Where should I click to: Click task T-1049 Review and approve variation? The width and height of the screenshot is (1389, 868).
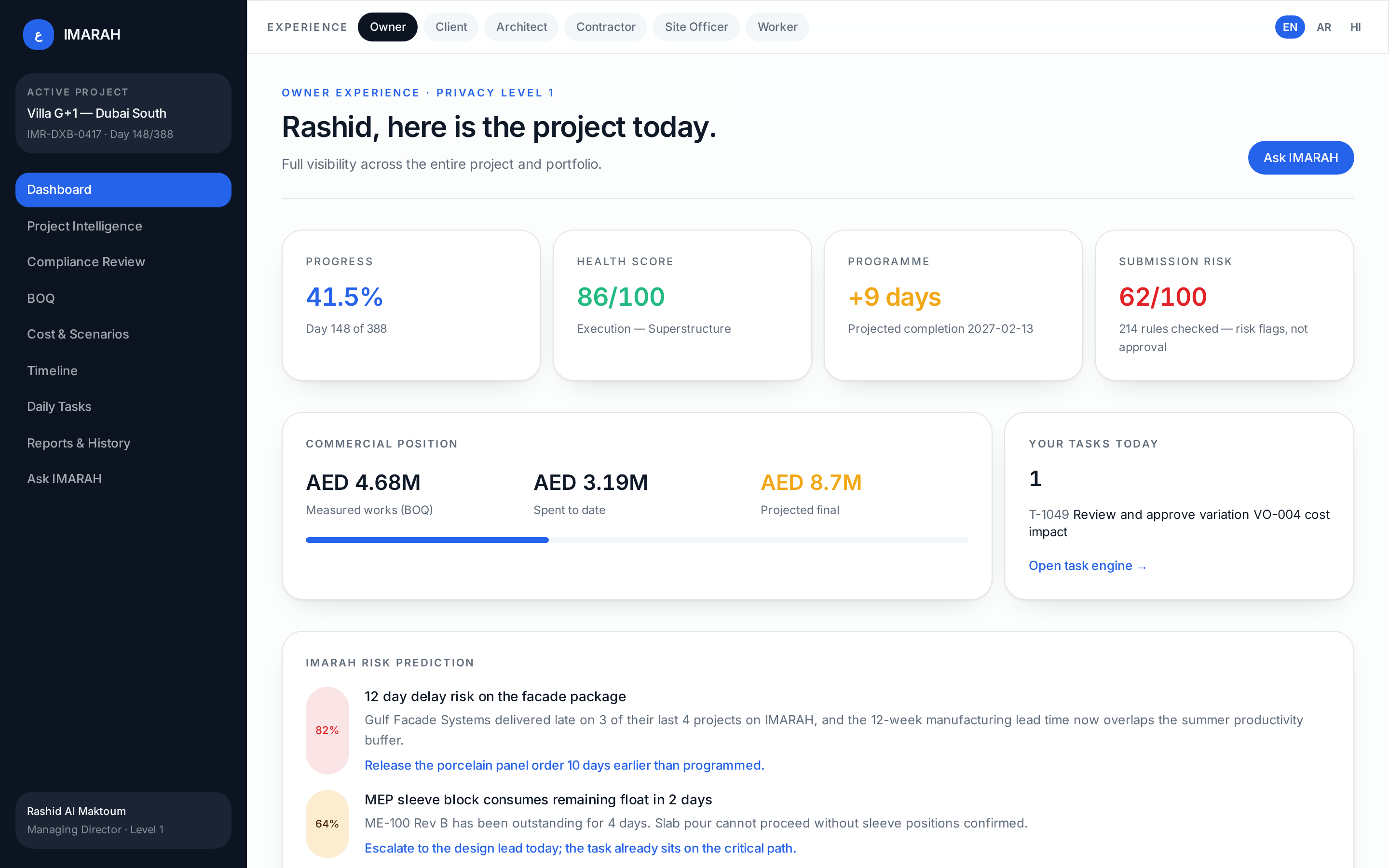[x=1179, y=523]
